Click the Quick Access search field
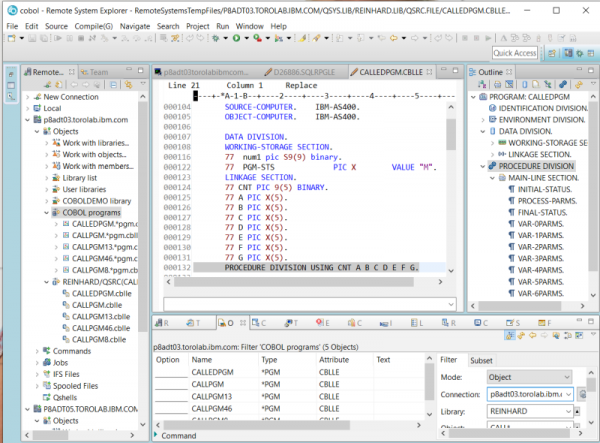The width and height of the screenshot is (600, 443). (515, 53)
